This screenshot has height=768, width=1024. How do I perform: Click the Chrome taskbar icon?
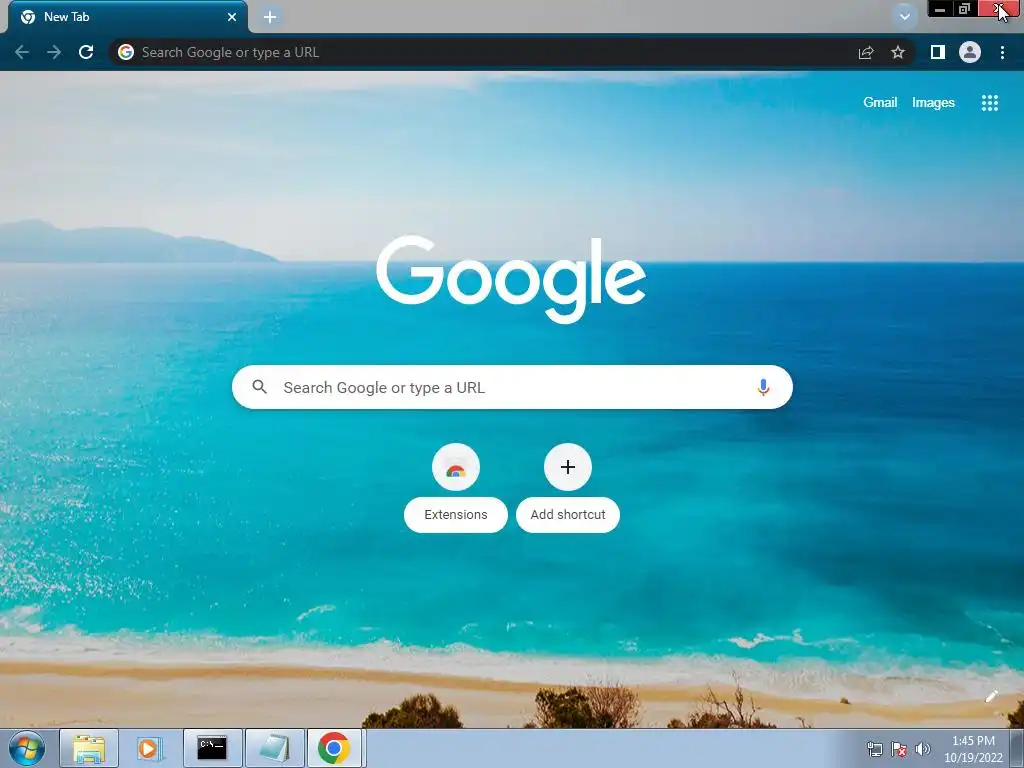(334, 748)
